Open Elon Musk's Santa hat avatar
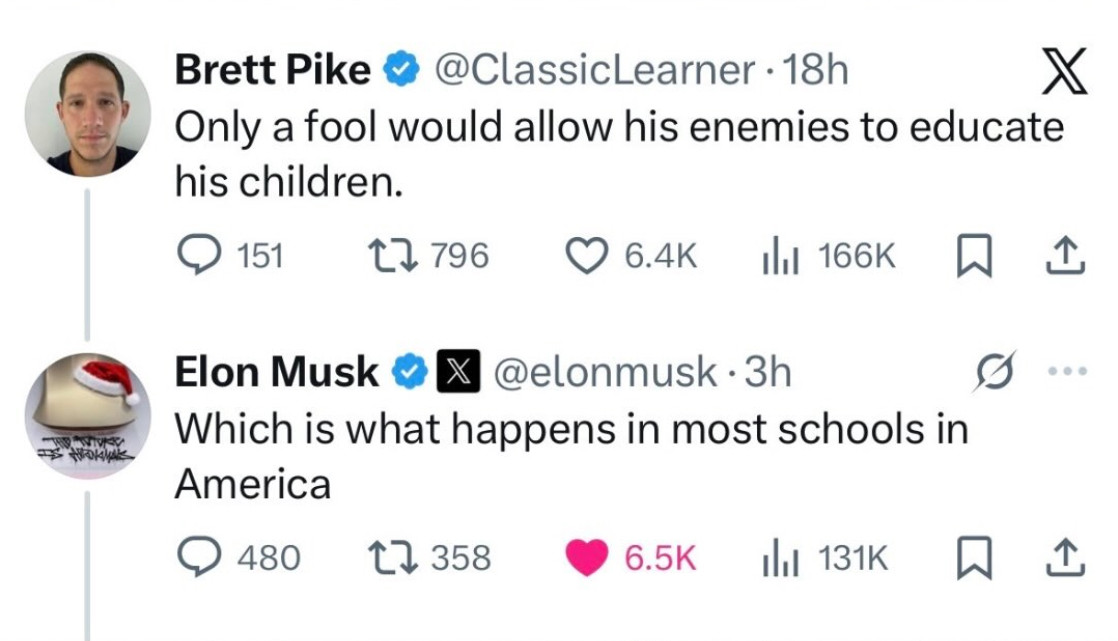This screenshot has height=641, width=1118. (87, 414)
